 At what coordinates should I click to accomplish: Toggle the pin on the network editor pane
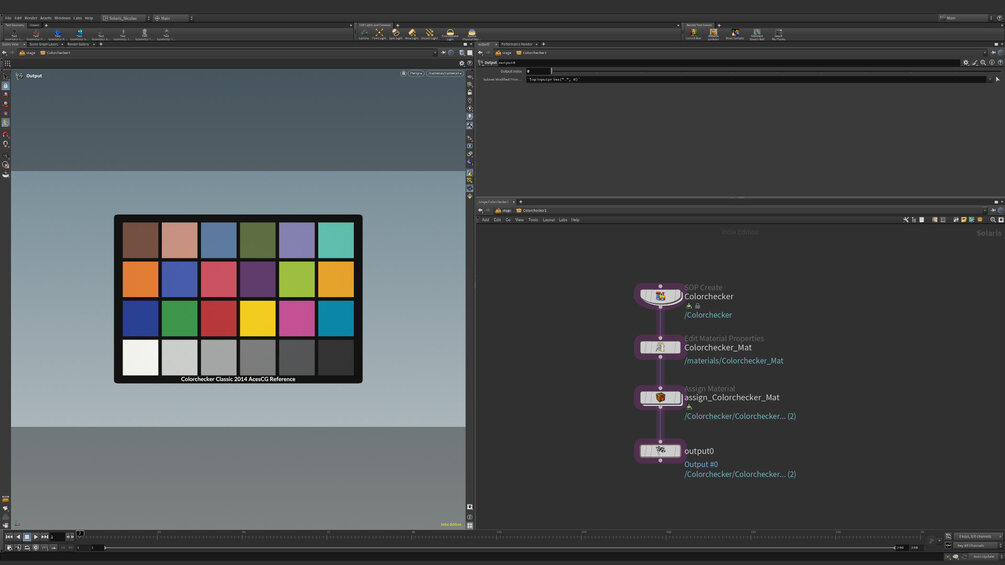click(993, 210)
